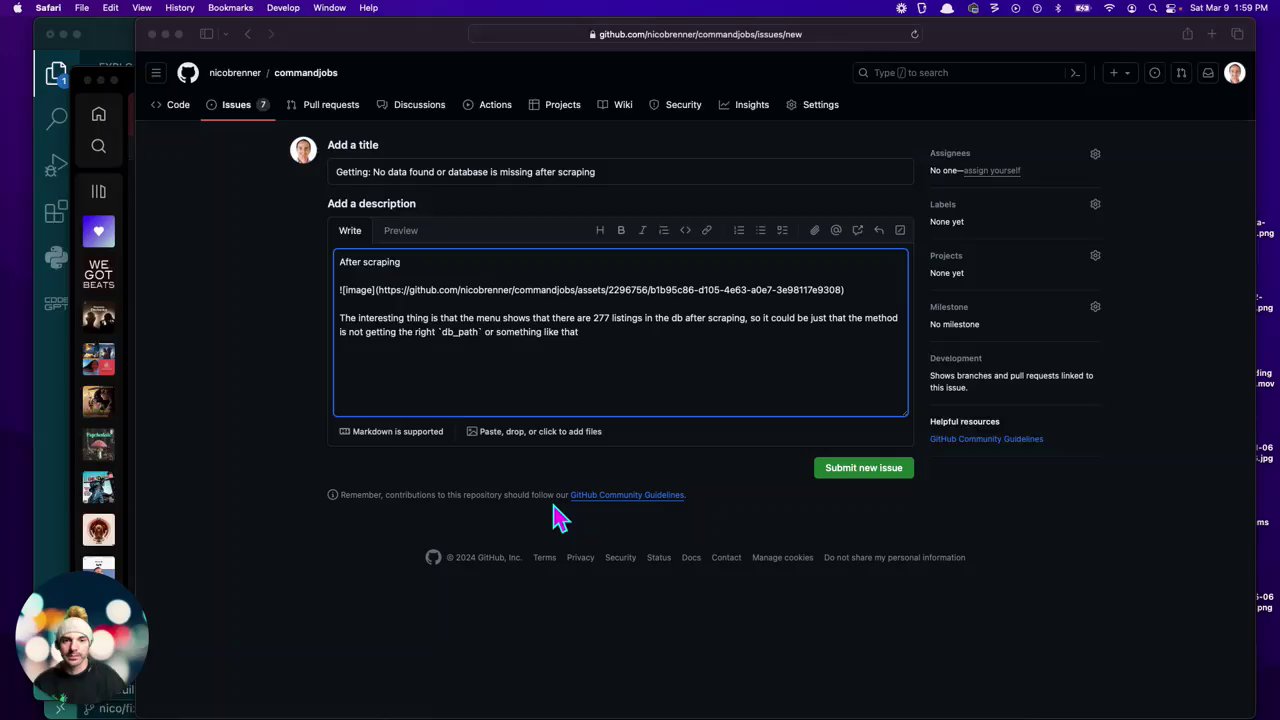The image size is (1280, 720).
Task: Edit Projects using the gear icon
Action: (1095, 256)
